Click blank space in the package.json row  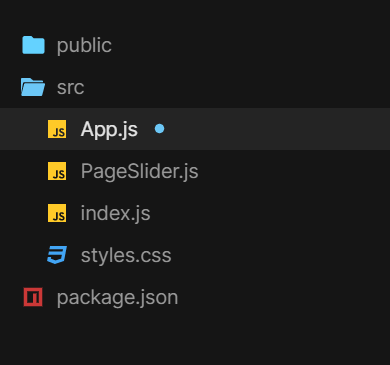pos(283,297)
